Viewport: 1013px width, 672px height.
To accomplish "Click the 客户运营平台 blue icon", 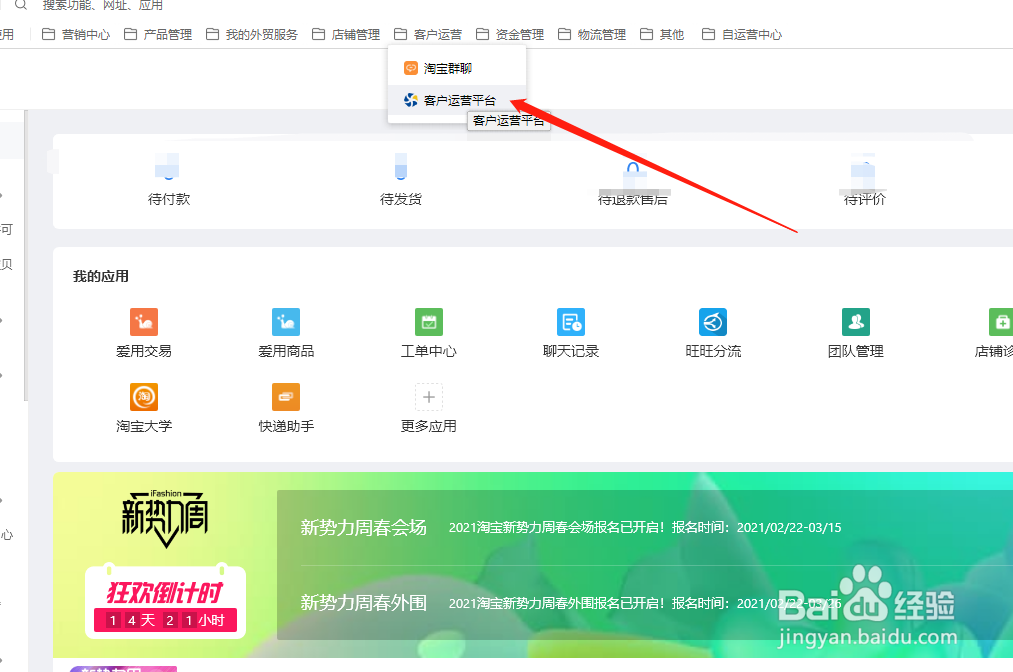I will coord(411,100).
